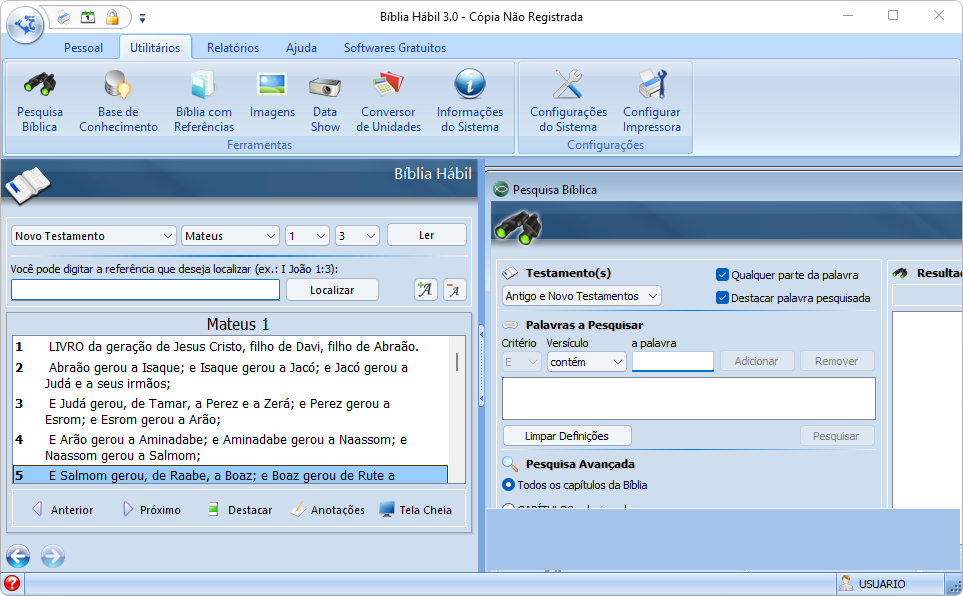Click the Remover button
Image resolution: width=963 pixels, height=596 pixels.
coord(836,361)
